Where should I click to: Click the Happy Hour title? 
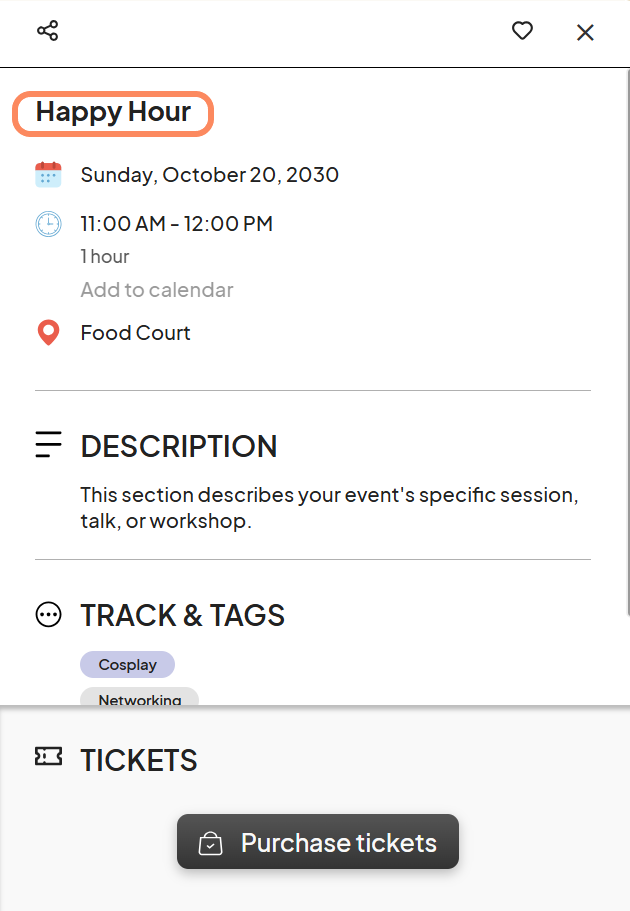113,113
